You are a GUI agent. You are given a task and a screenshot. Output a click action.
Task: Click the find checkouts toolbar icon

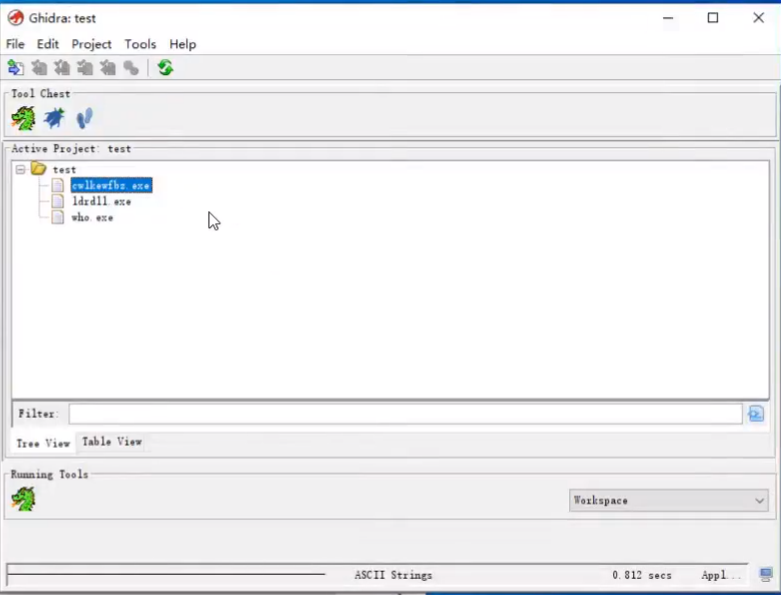[x=131, y=68]
